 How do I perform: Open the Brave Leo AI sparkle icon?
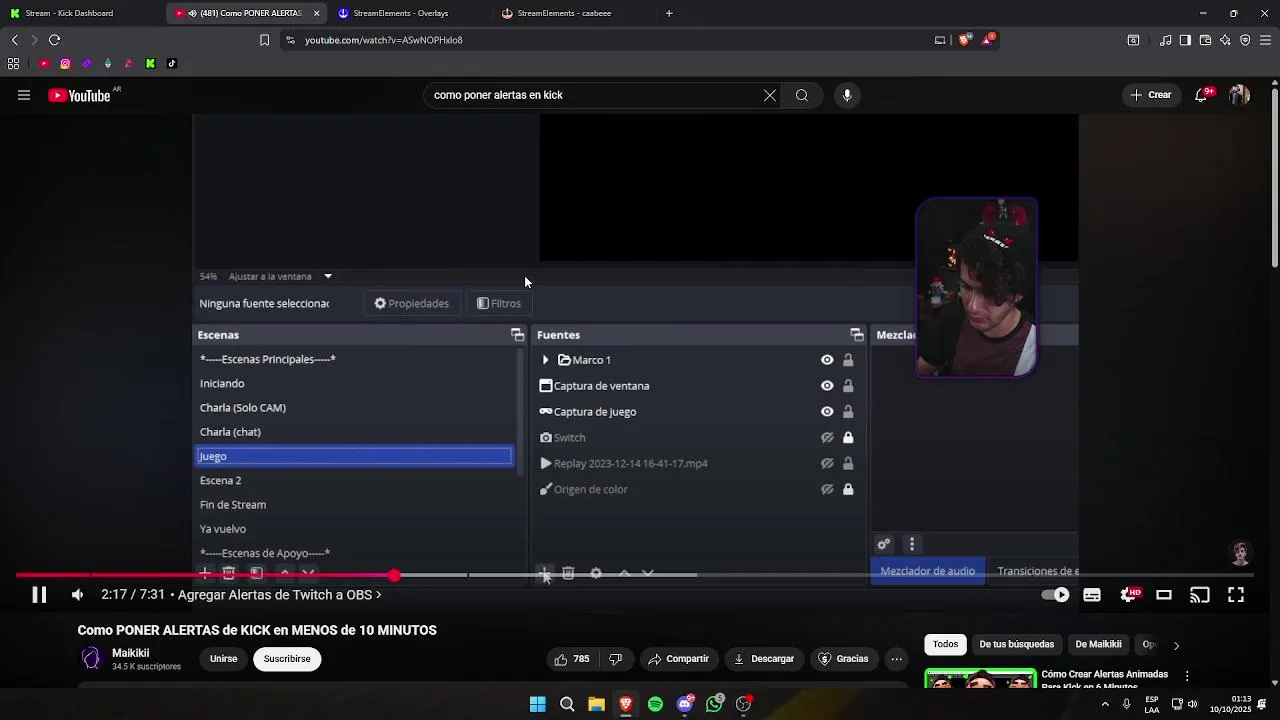[1225, 40]
